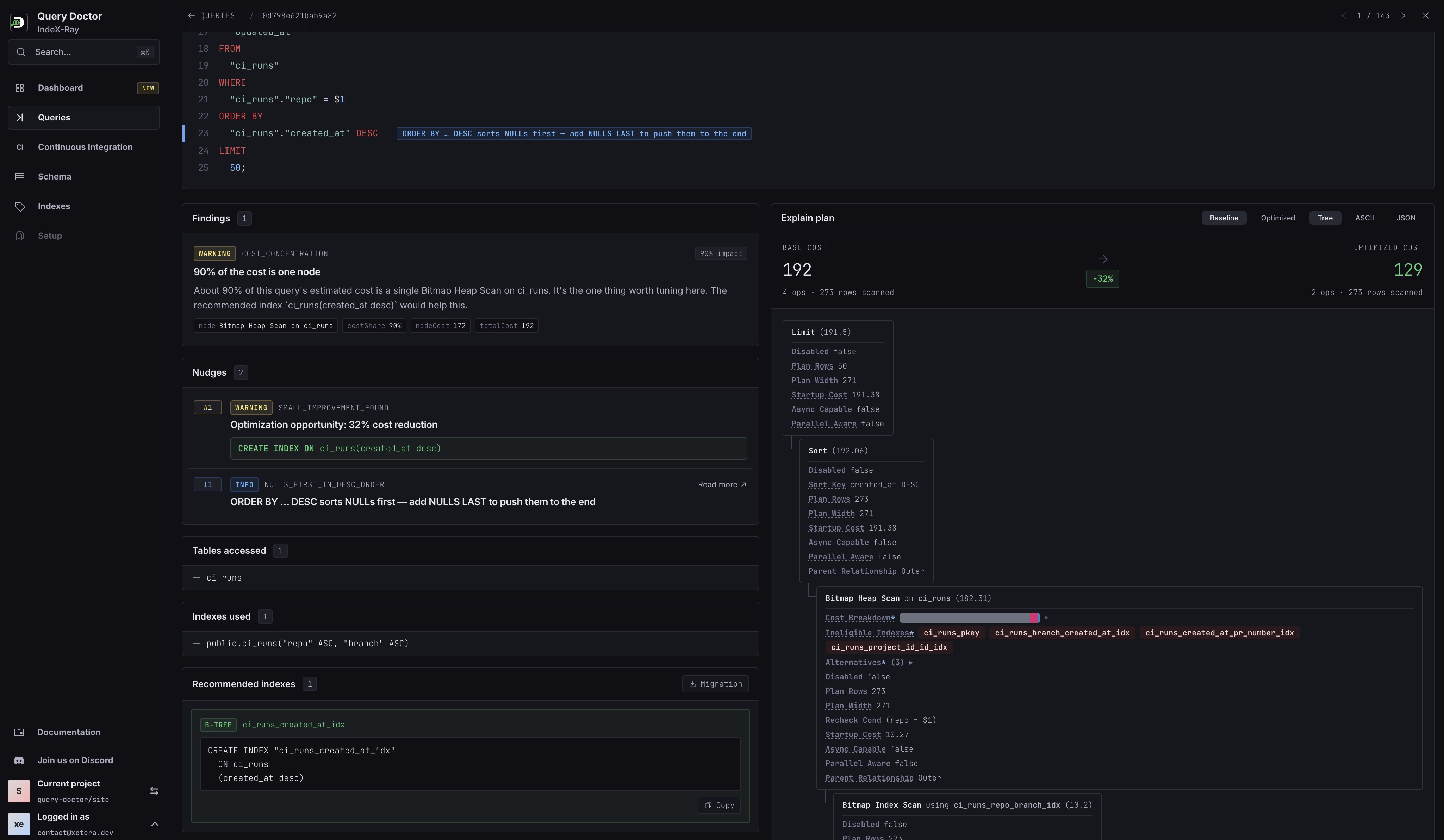Open the Dashboard page

(x=84, y=88)
